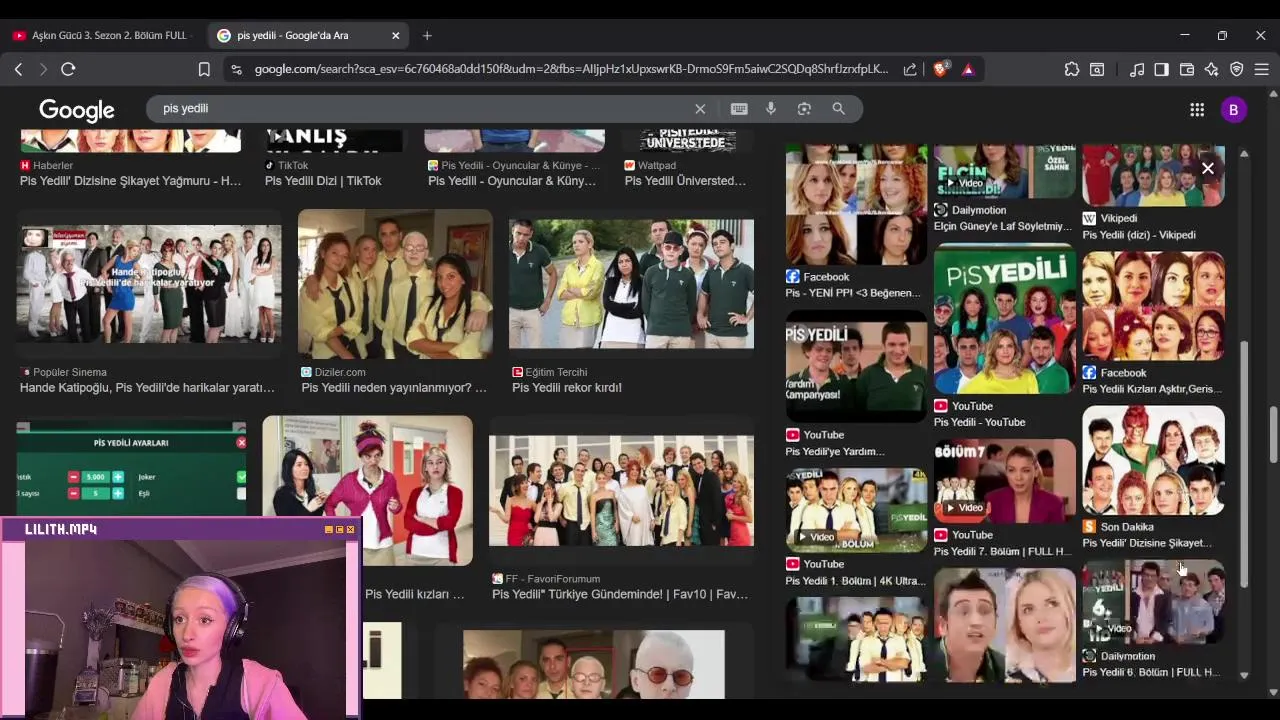1280x720 pixels.
Task: Go forward with the browser forward arrow
Action: (x=43, y=69)
